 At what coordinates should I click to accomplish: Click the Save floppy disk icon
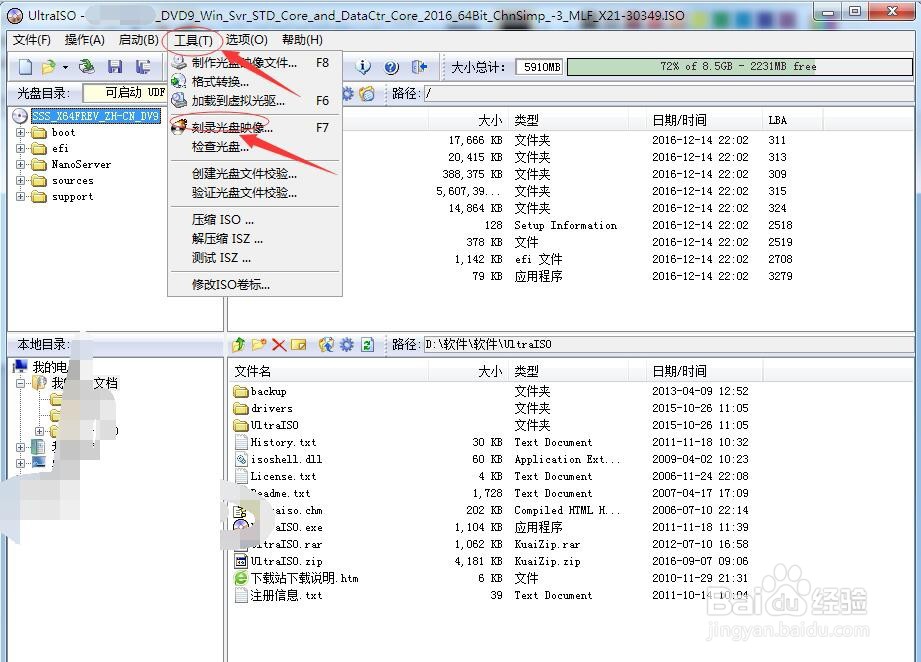(115, 67)
